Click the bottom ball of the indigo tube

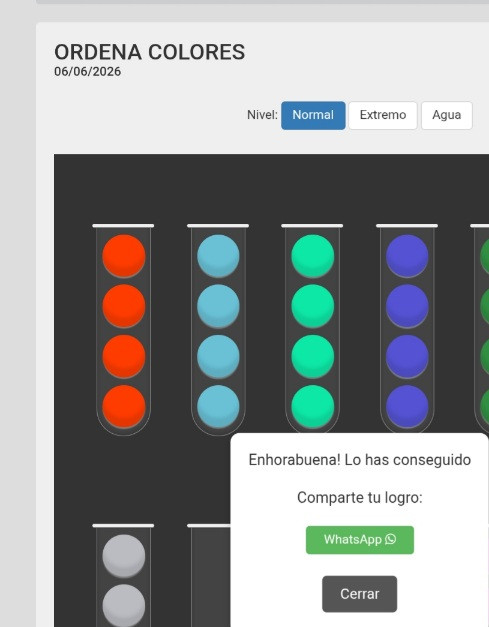pos(407,407)
